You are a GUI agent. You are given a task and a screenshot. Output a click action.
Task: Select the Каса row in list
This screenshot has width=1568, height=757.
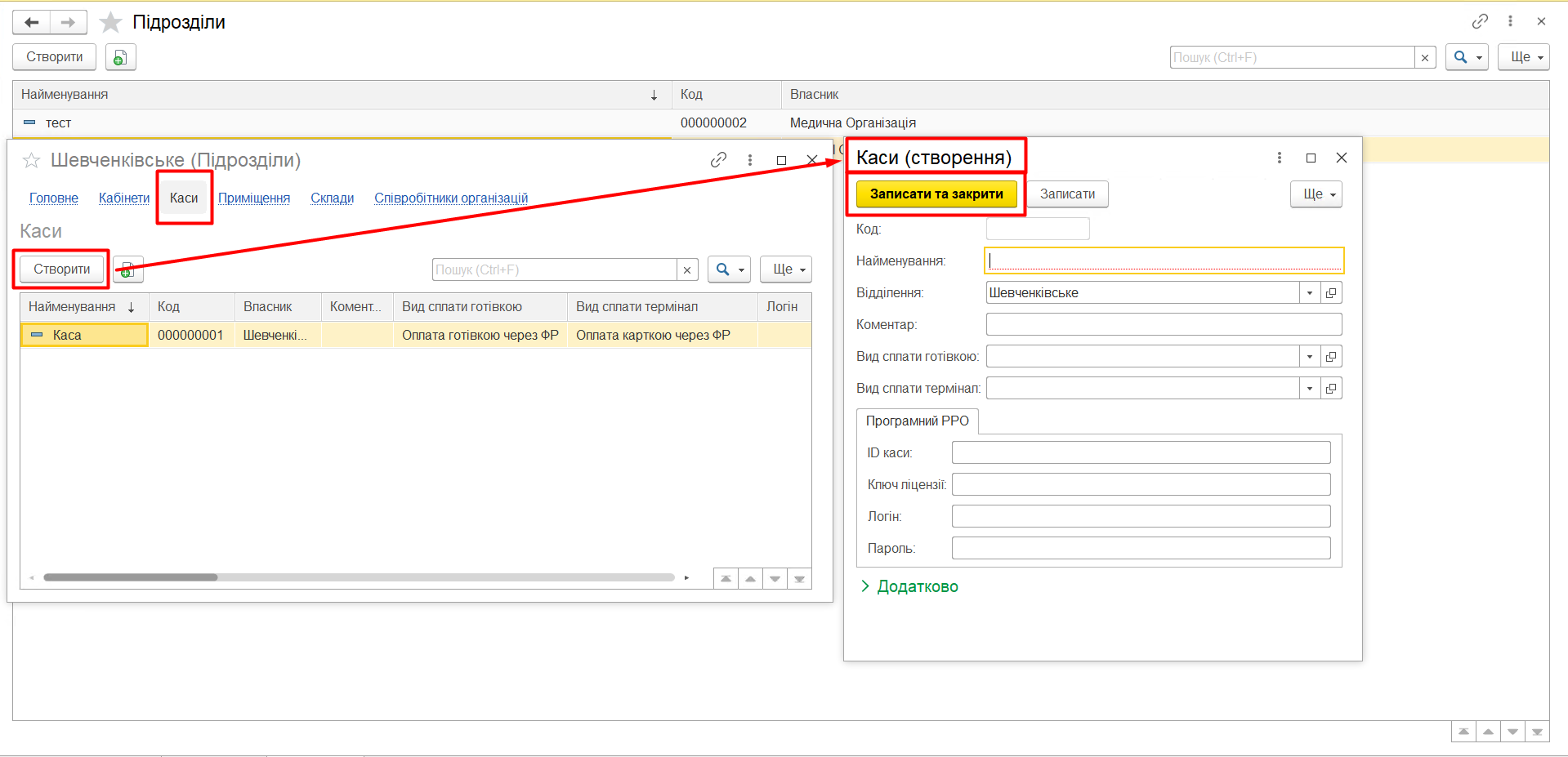pyautogui.click(x=83, y=335)
